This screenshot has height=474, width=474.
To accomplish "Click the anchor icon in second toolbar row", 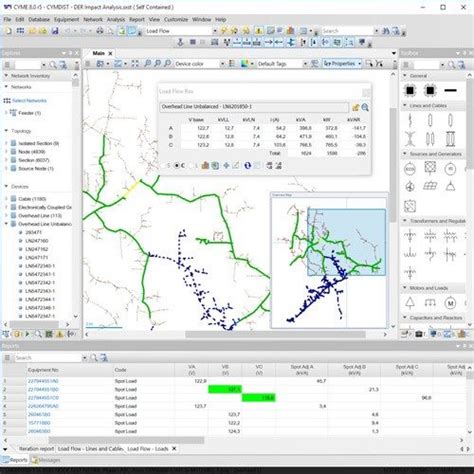I will coord(180,42).
